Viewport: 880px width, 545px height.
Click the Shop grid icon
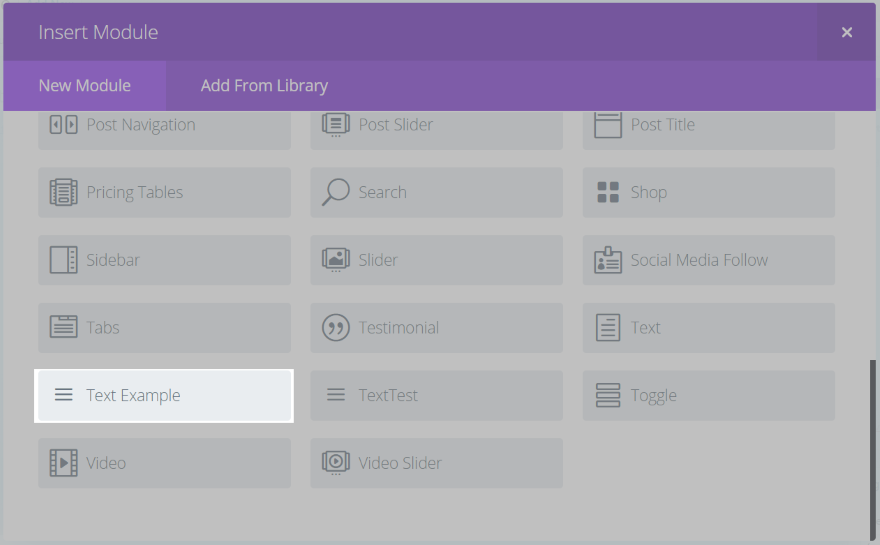click(608, 192)
